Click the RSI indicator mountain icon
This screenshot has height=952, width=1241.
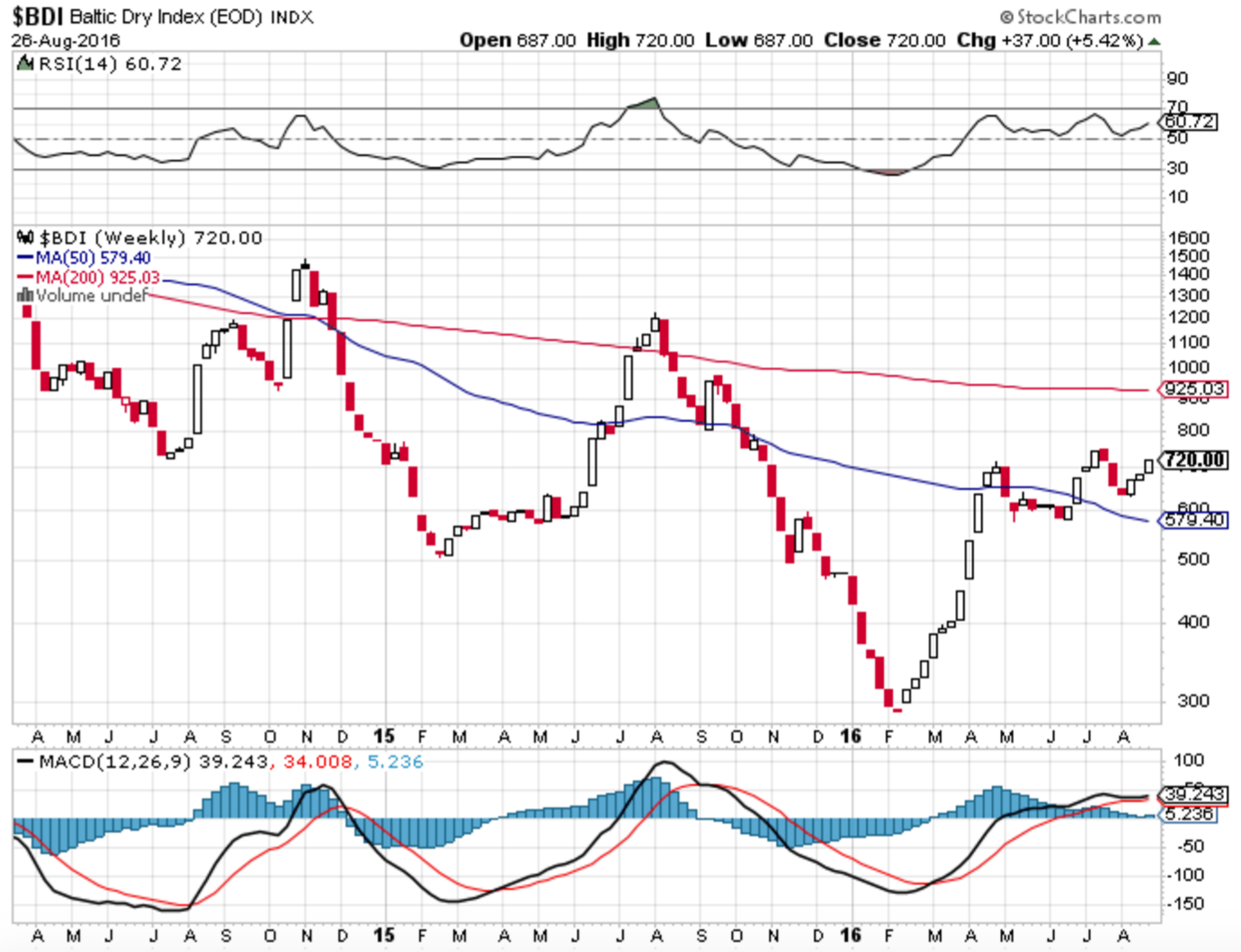(25, 64)
